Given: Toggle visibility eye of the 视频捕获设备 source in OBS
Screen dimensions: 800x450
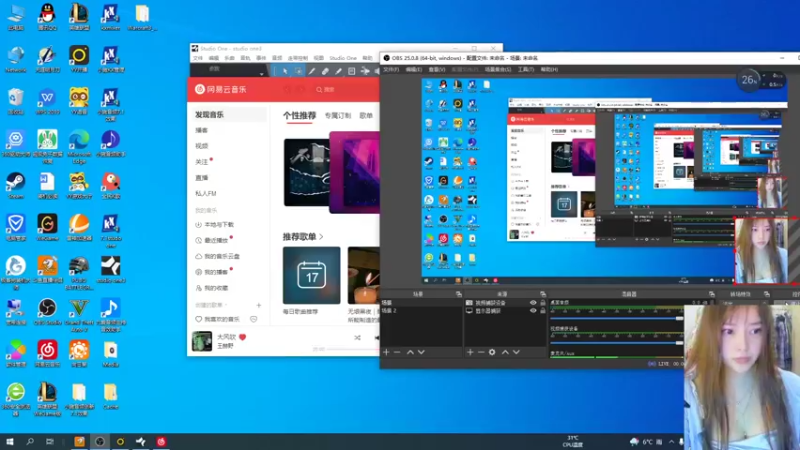Looking at the screenshot, I should (533, 303).
